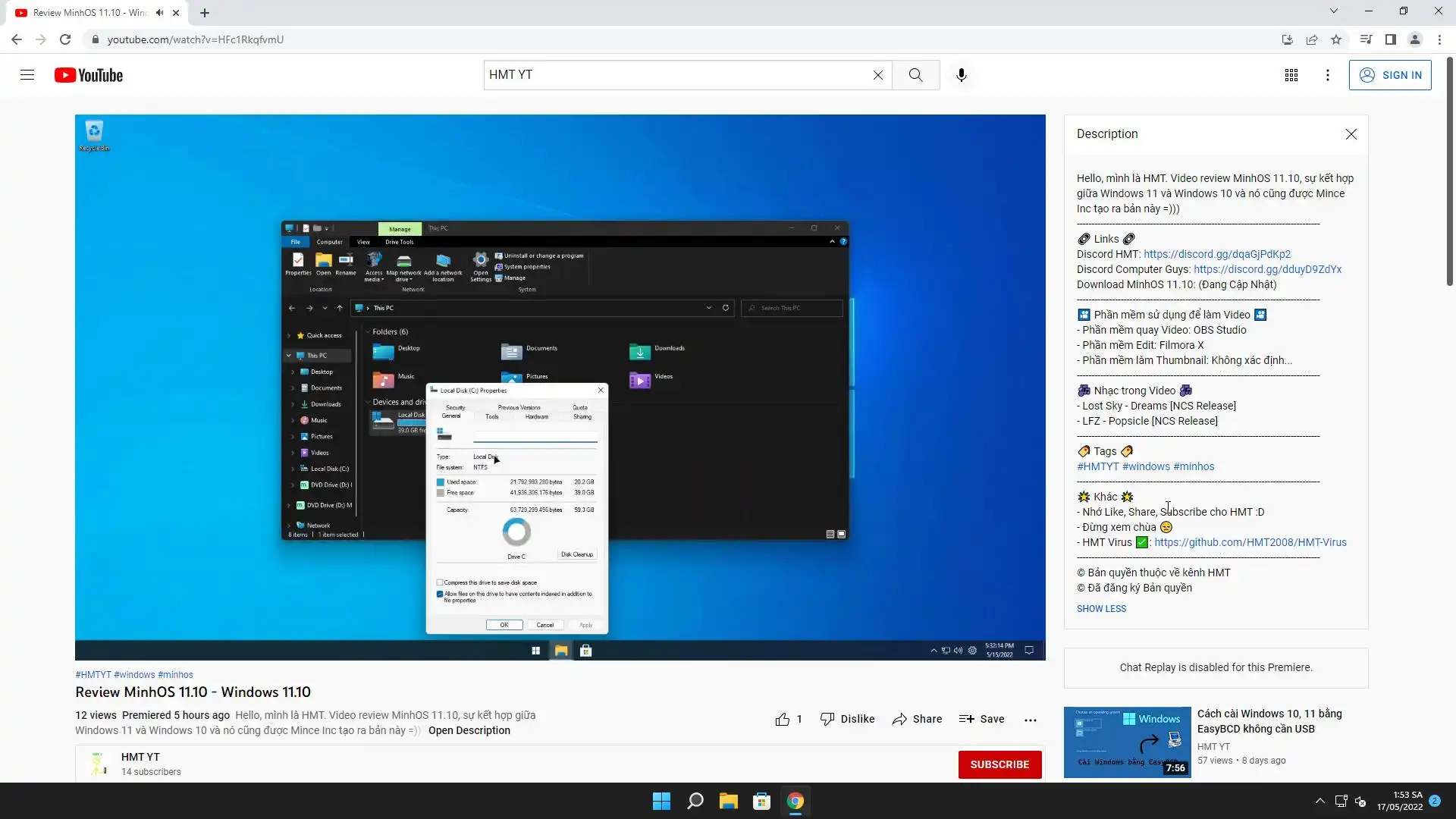
Task: Like the video with thumbs-up
Action: pos(783,720)
